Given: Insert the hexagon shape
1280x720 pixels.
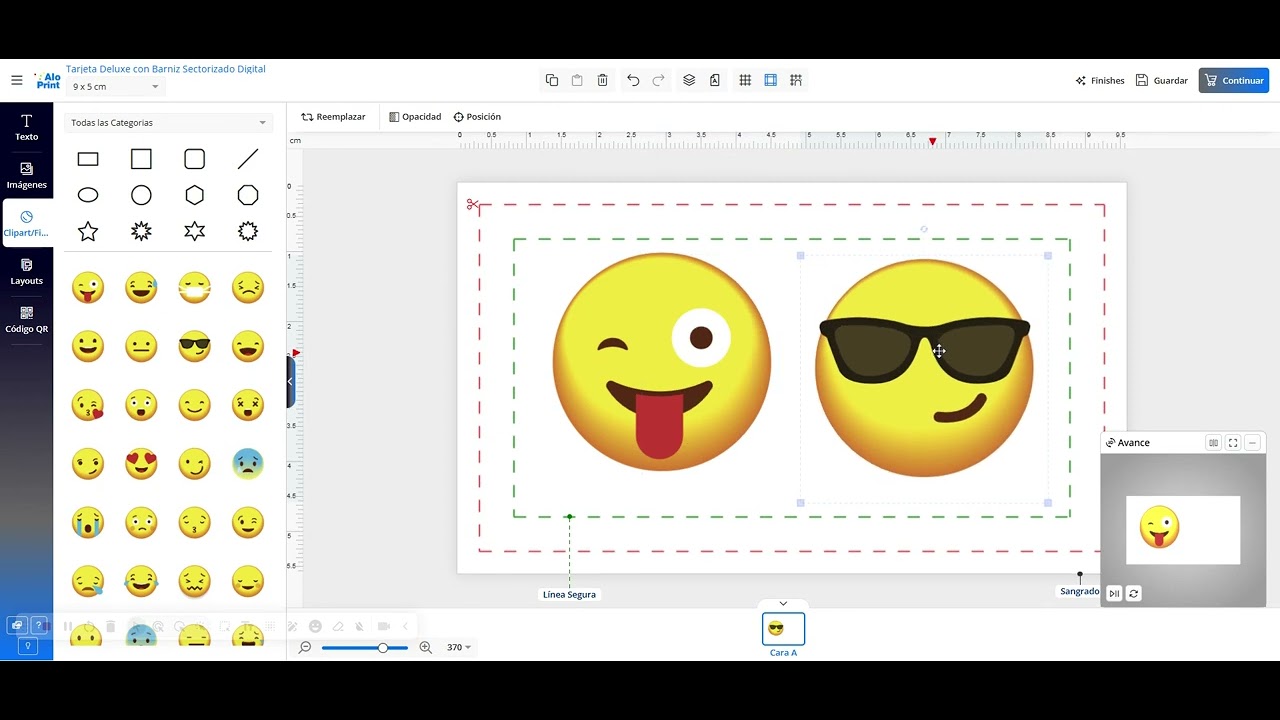Looking at the screenshot, I should click(195, 195).
